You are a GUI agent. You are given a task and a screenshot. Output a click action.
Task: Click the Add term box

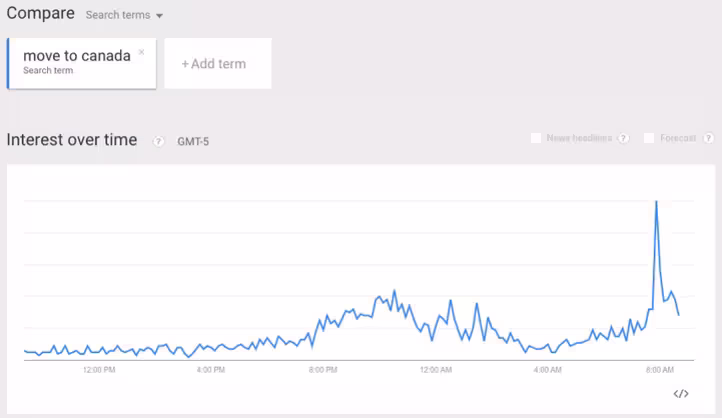click(x=218, y=64)
